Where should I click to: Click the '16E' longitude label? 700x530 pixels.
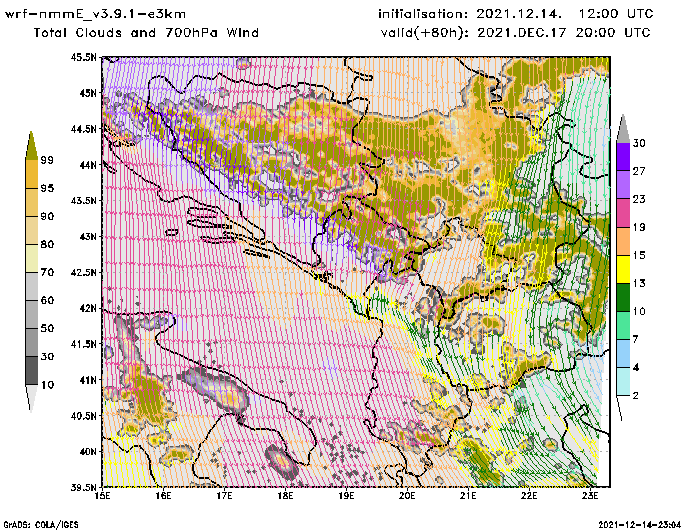(x=163, y=496)
